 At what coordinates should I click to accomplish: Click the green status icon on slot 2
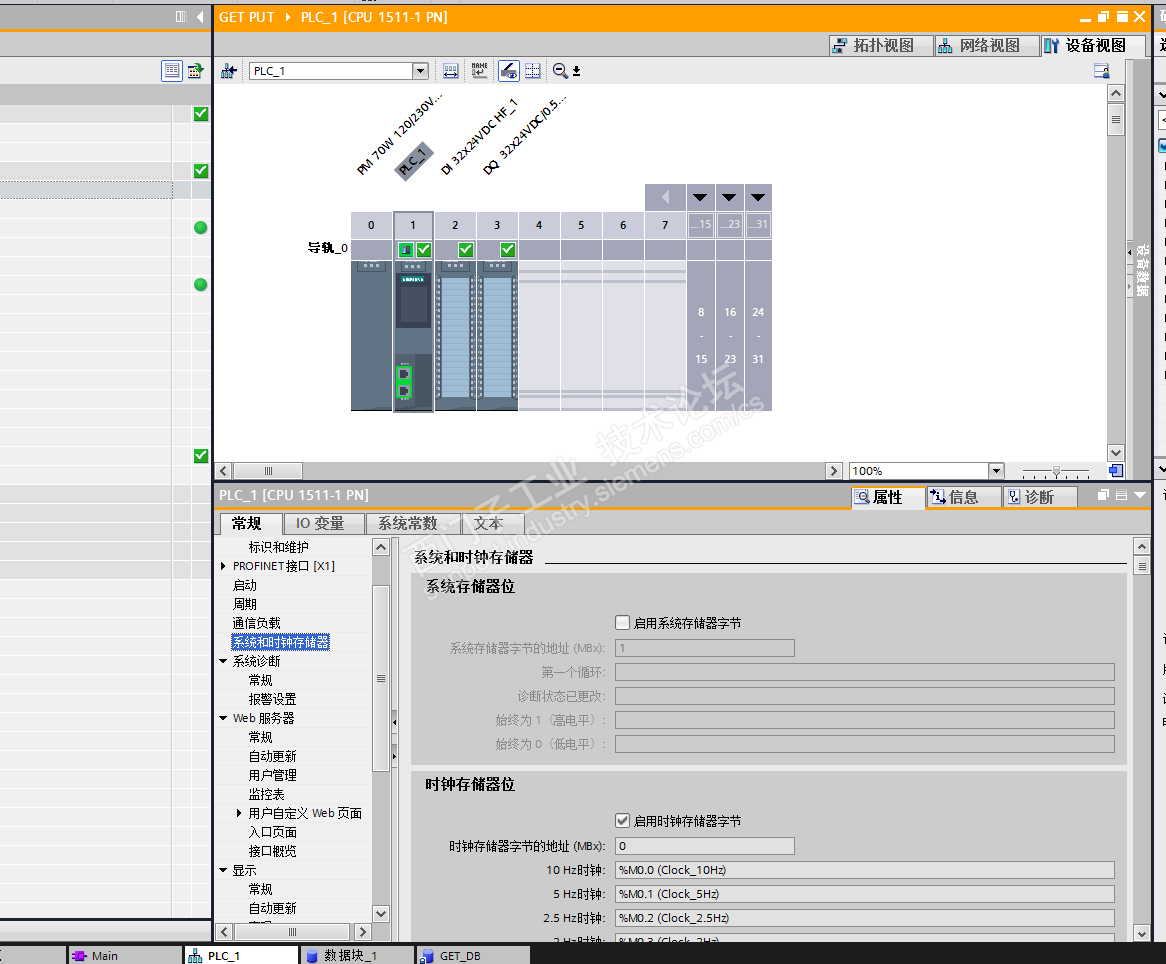pos(466,249)
